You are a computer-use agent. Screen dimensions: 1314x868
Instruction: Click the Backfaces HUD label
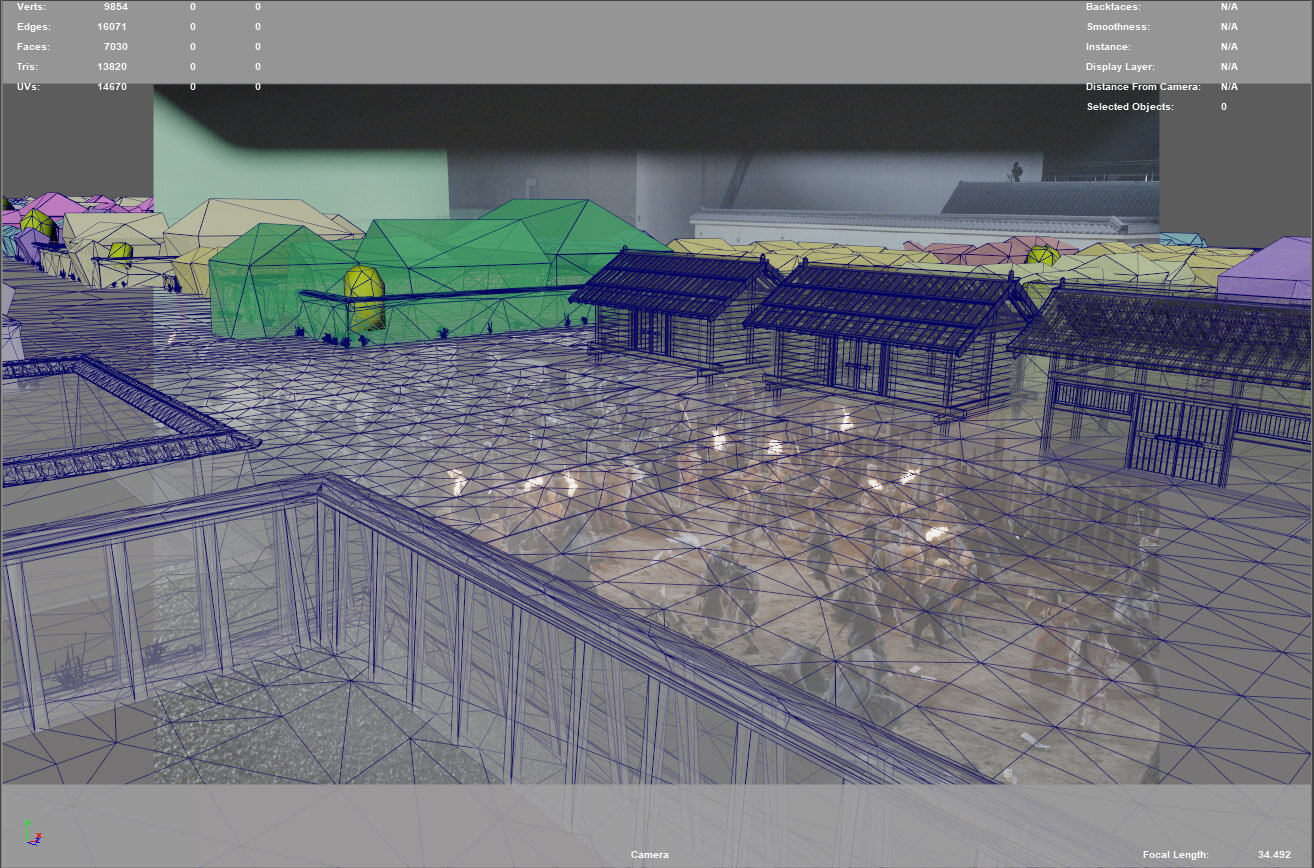(x=1113, y=7)
